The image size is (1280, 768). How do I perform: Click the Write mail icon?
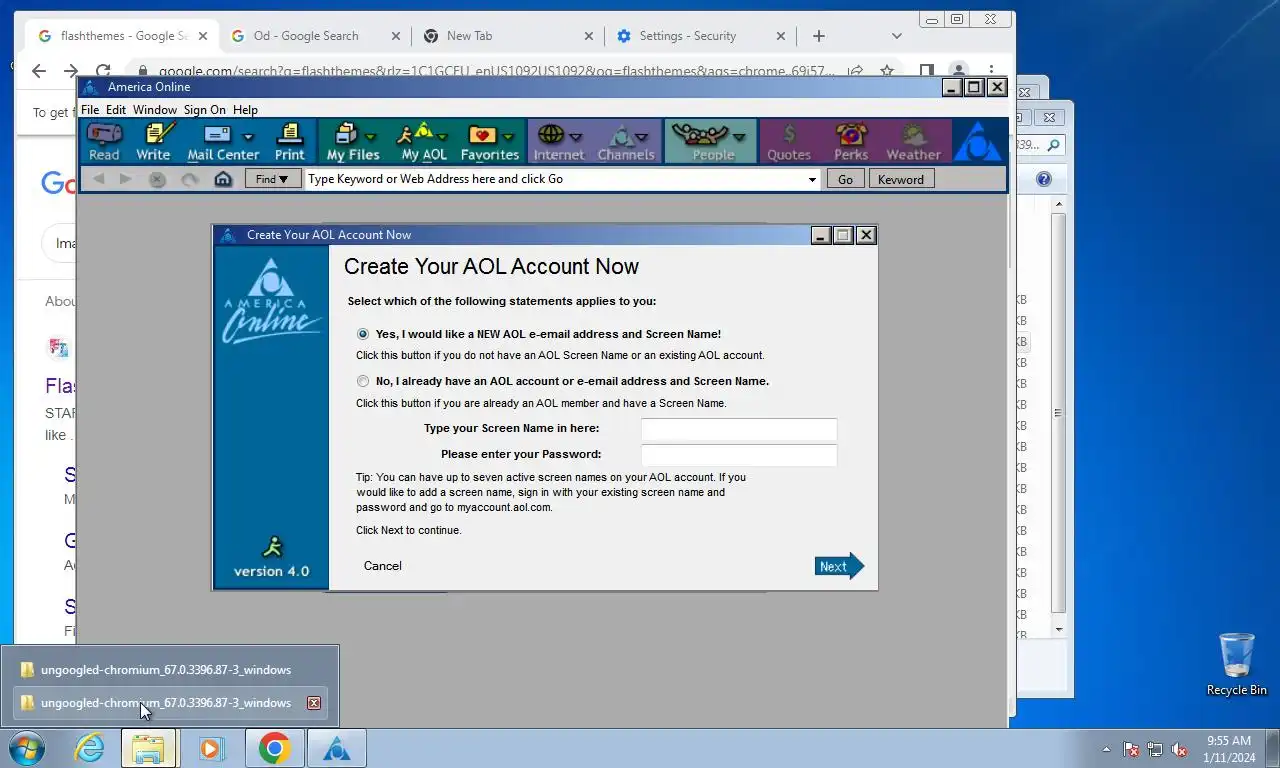point(154,142)
